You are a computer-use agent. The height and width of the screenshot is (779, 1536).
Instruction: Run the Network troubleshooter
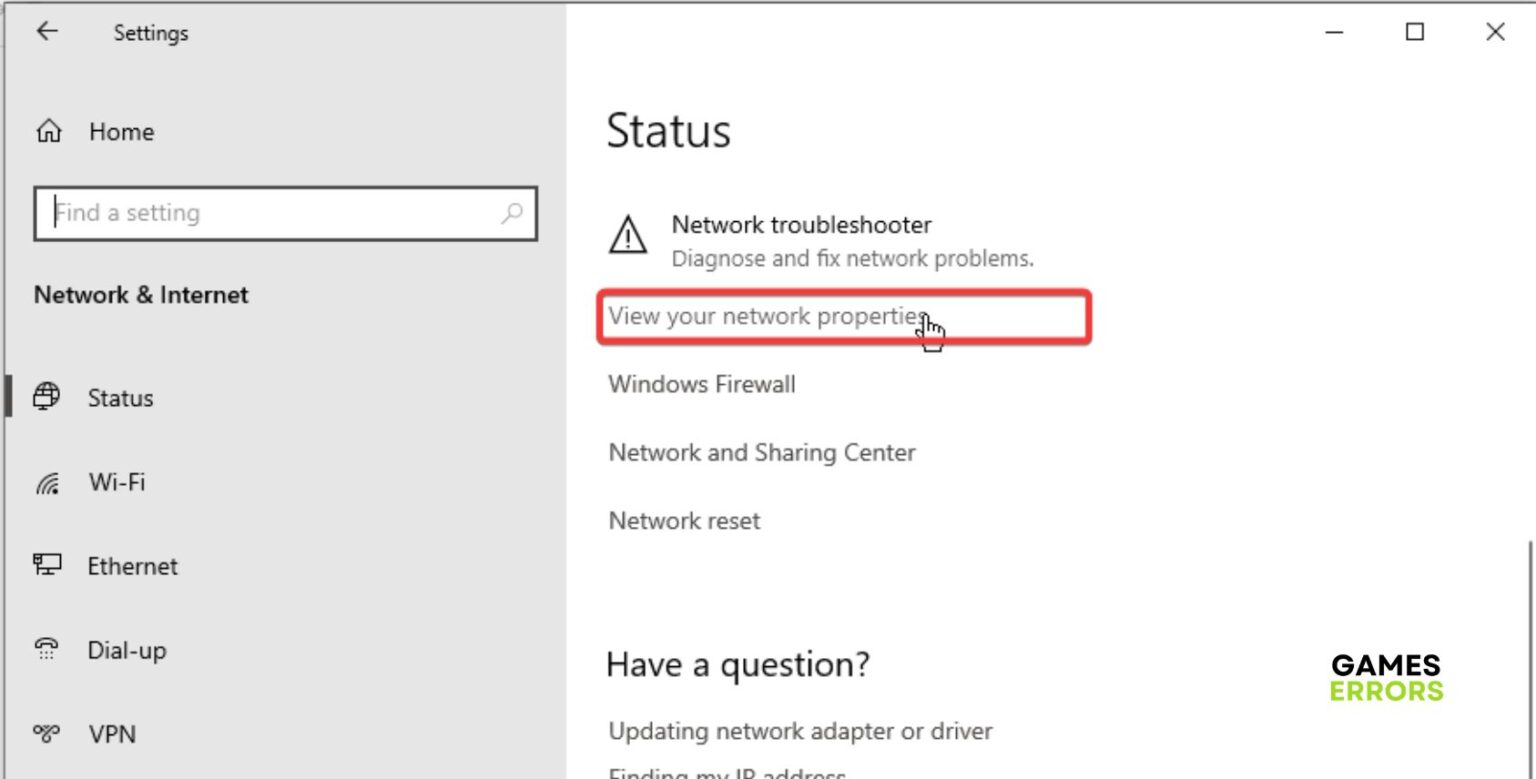point(801,225)
